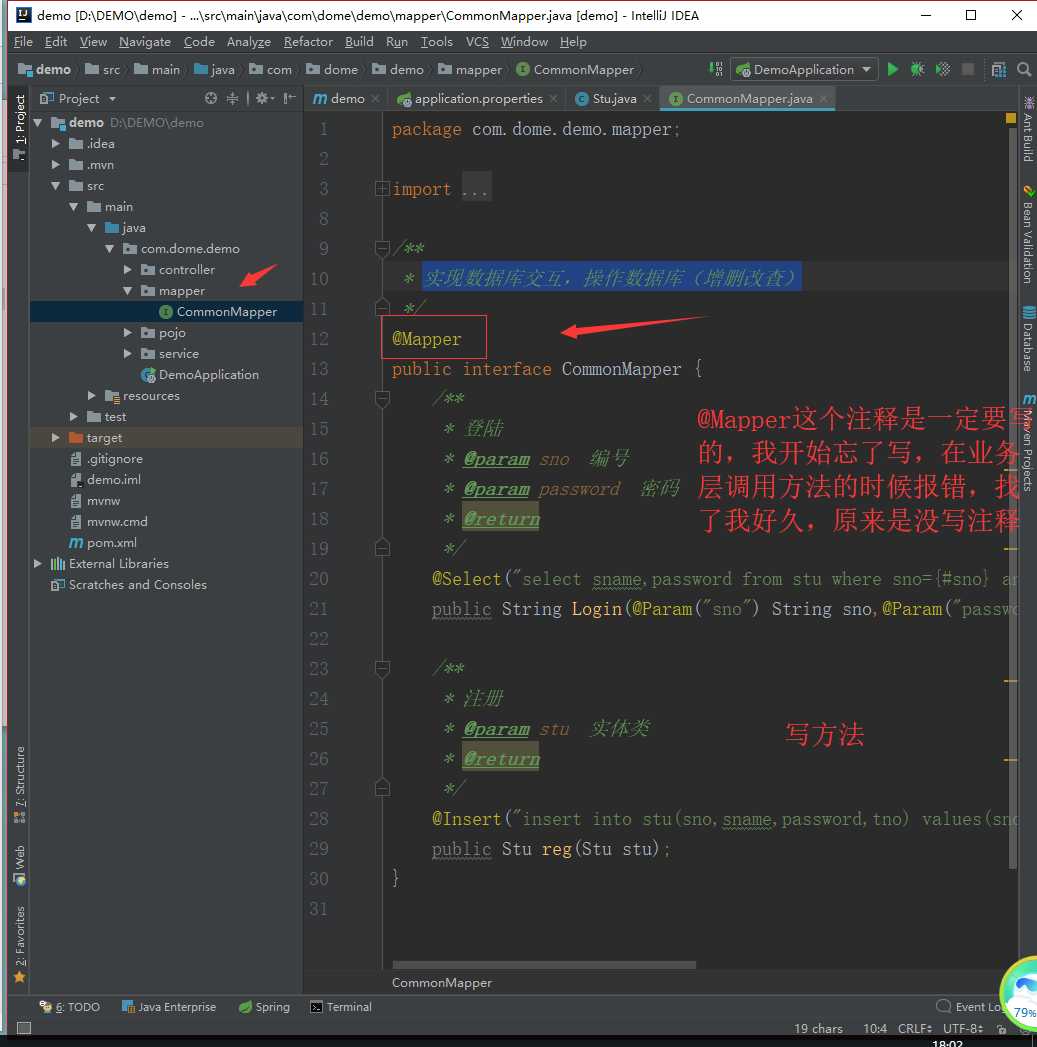Click the 10:4 caret position status
1037x1047 pixels.
pyautogui.click(x=875, y=1028)
